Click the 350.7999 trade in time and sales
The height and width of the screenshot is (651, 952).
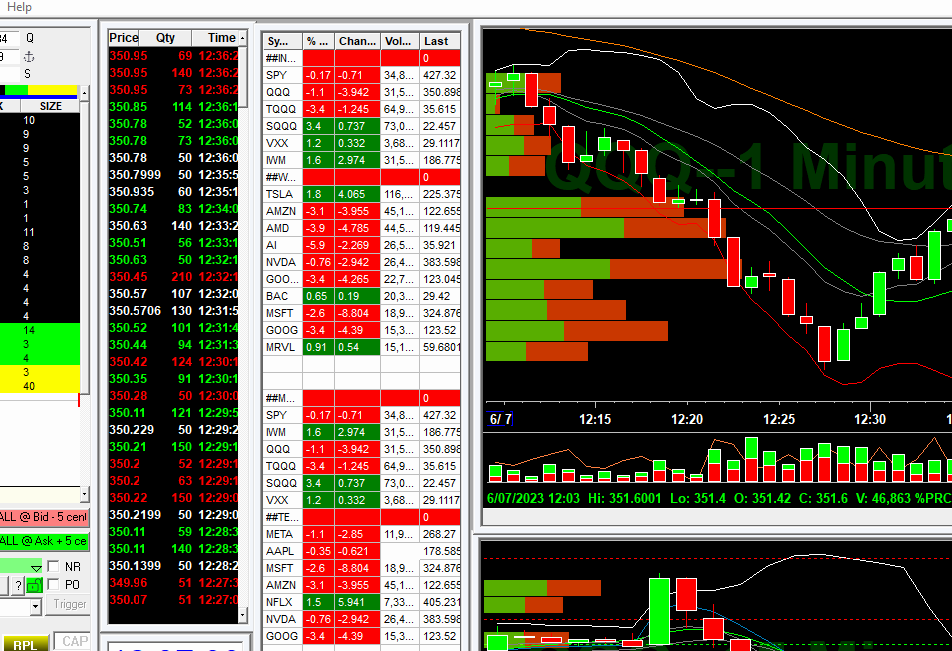(x=174, y=175)
